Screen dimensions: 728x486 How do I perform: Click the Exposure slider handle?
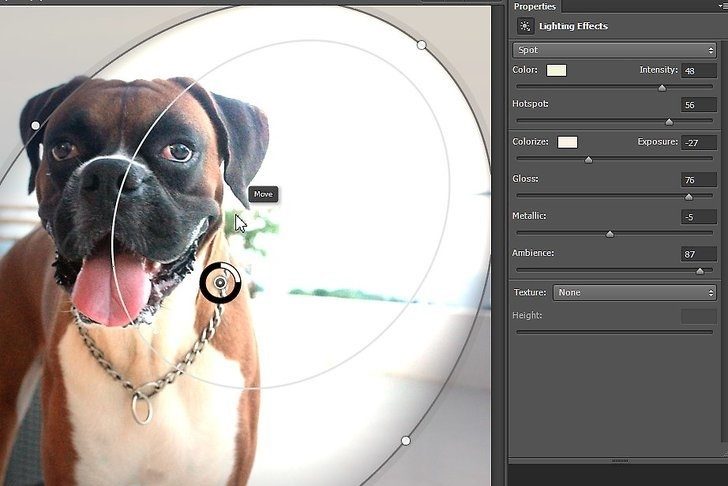(588, 159)
